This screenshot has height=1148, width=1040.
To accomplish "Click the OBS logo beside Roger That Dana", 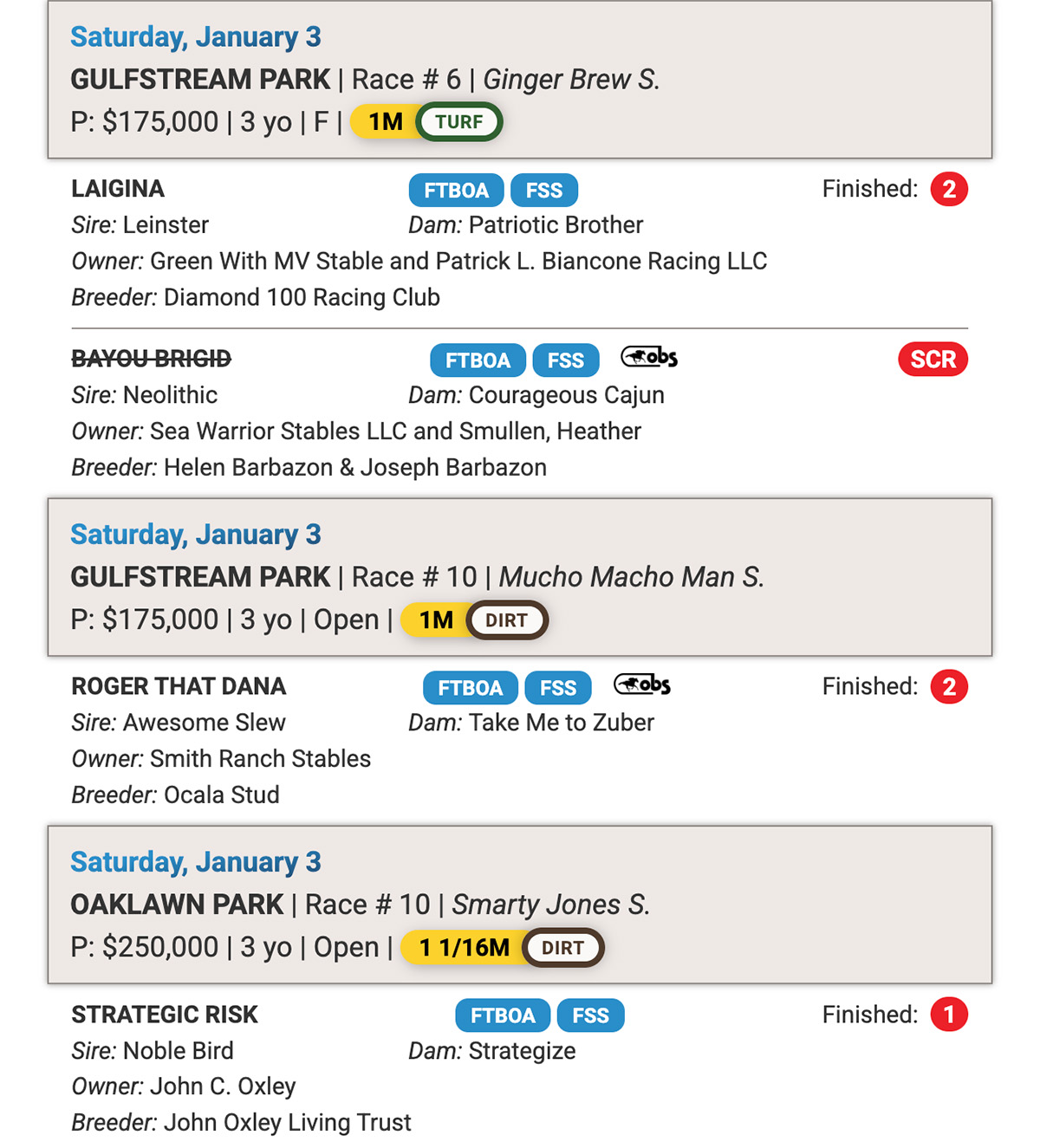I will (642, 685).
